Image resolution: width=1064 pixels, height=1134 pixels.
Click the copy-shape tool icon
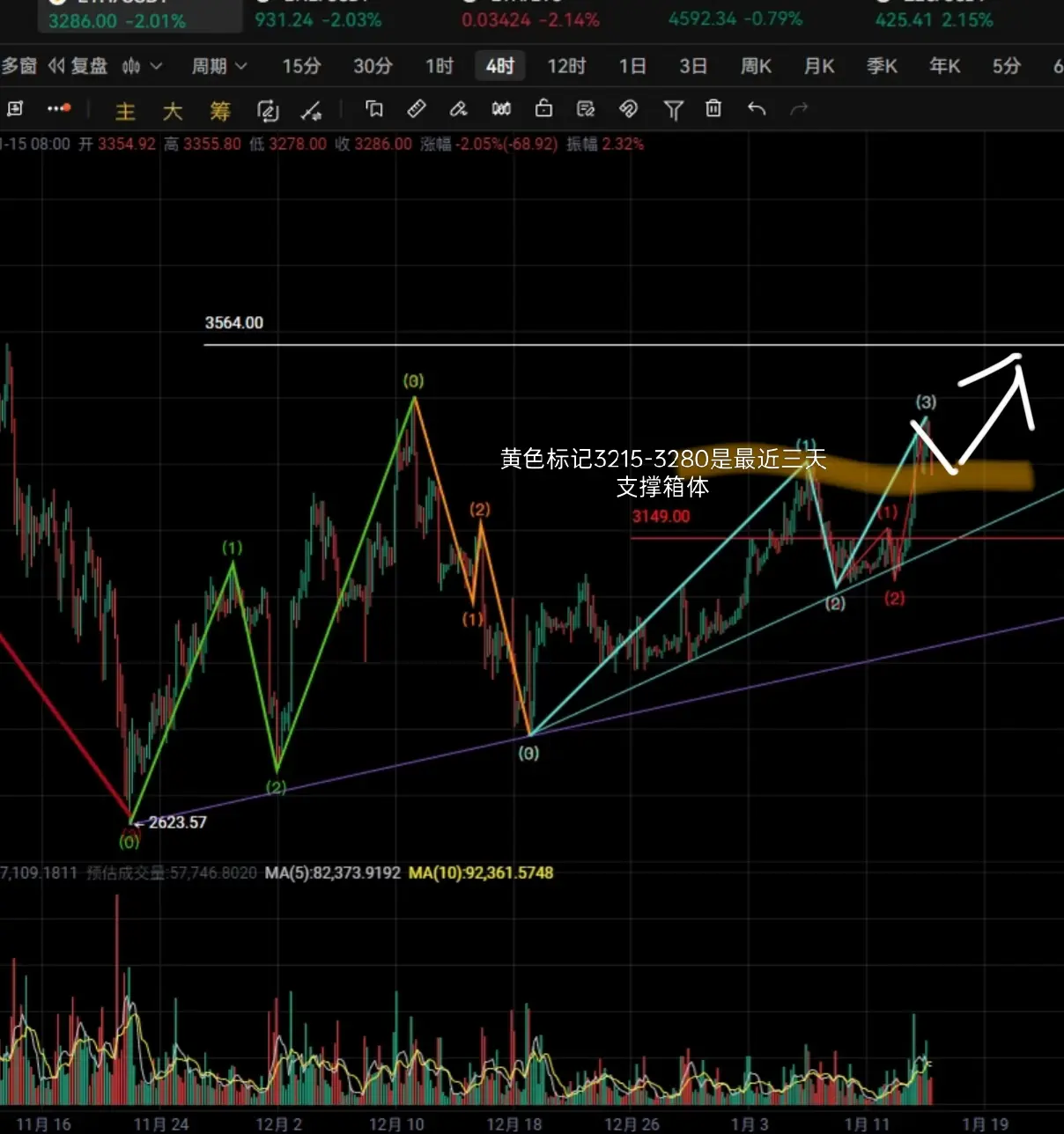point(374,108)
